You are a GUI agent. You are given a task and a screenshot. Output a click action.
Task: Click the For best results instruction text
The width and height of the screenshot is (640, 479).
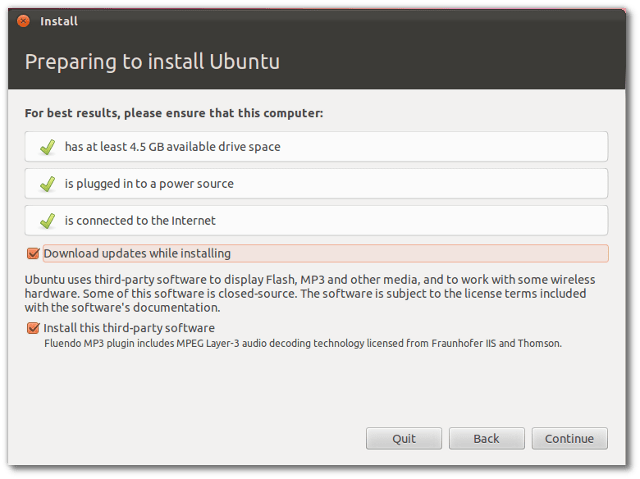click(174, 113)
